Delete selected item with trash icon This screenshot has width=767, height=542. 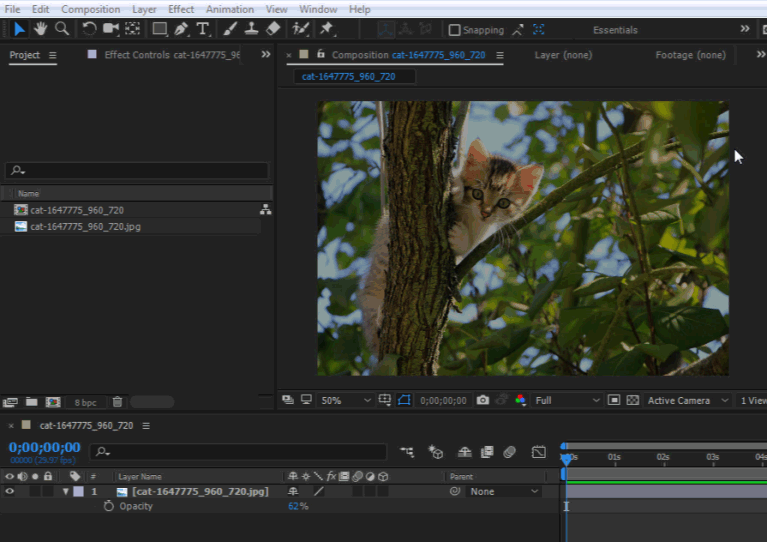117,402
